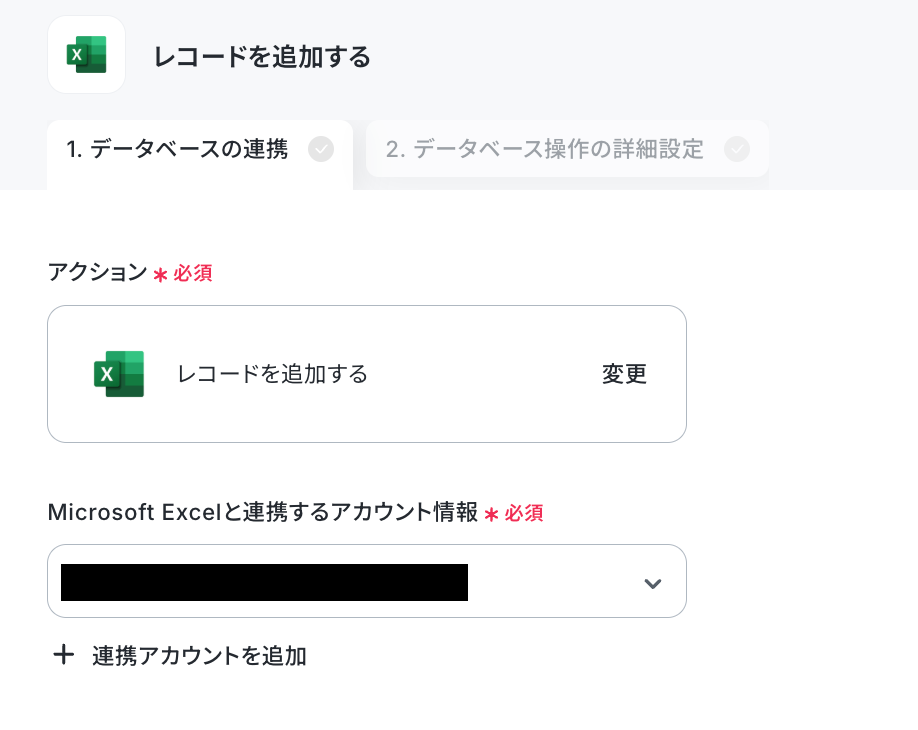Image resolution: width=918 pixels, height=730 pixels.
Task: Select the レコードを追加する action card
Action: 366,374
